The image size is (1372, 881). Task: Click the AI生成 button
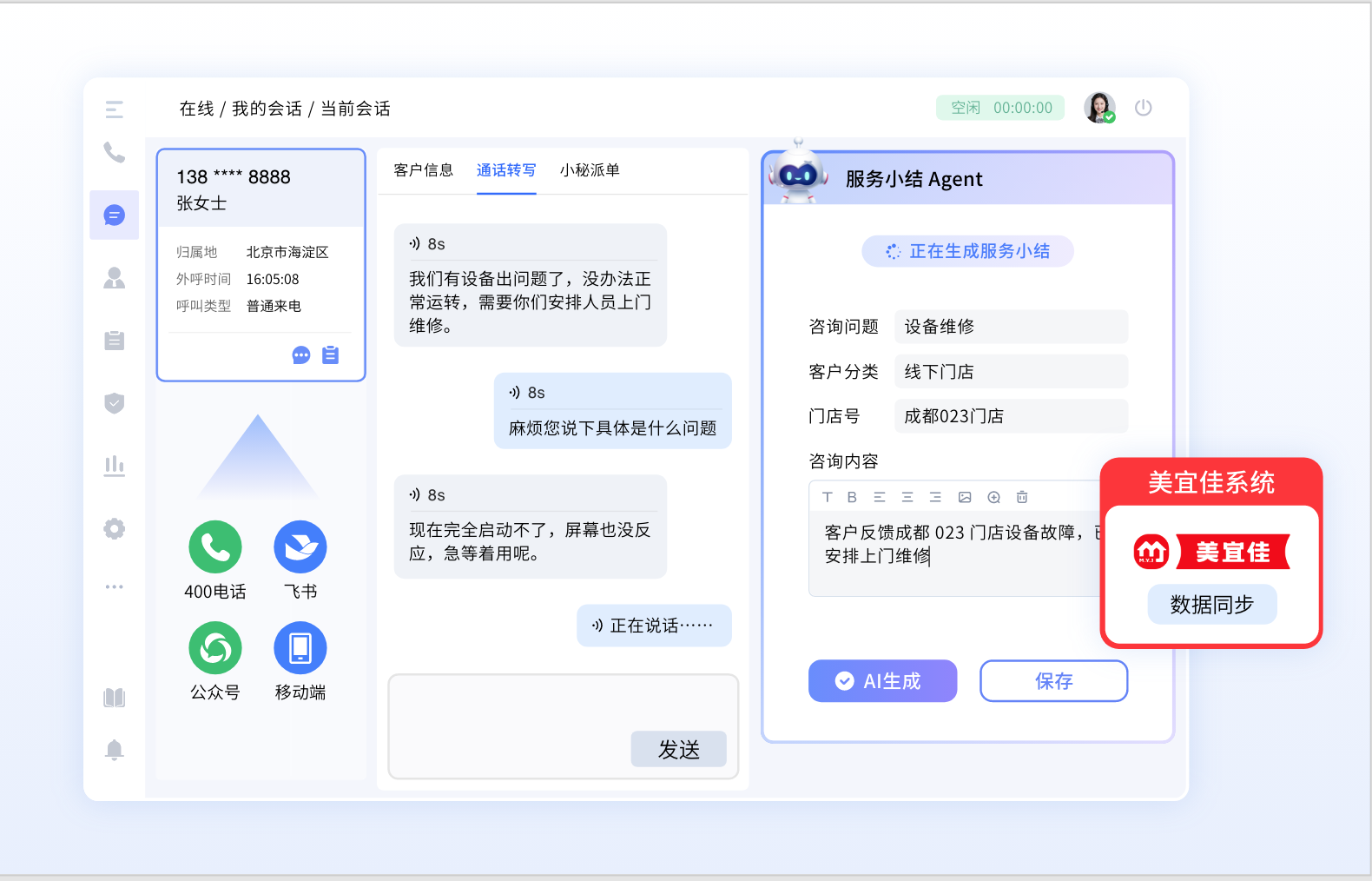tap(882, 681)
